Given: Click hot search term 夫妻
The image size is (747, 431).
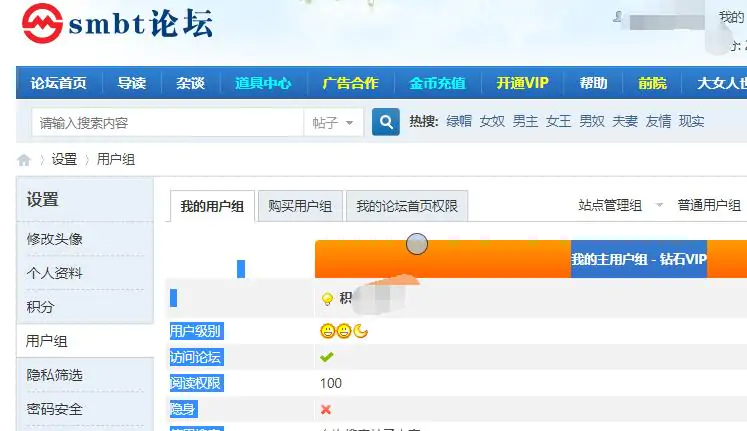Looking at the screenshot, I should (625, 121).
